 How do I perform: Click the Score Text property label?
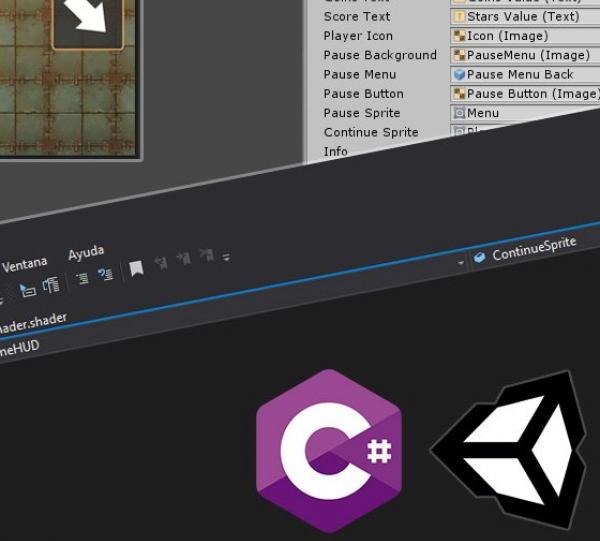pyautogui.click(x=357, y=16)
